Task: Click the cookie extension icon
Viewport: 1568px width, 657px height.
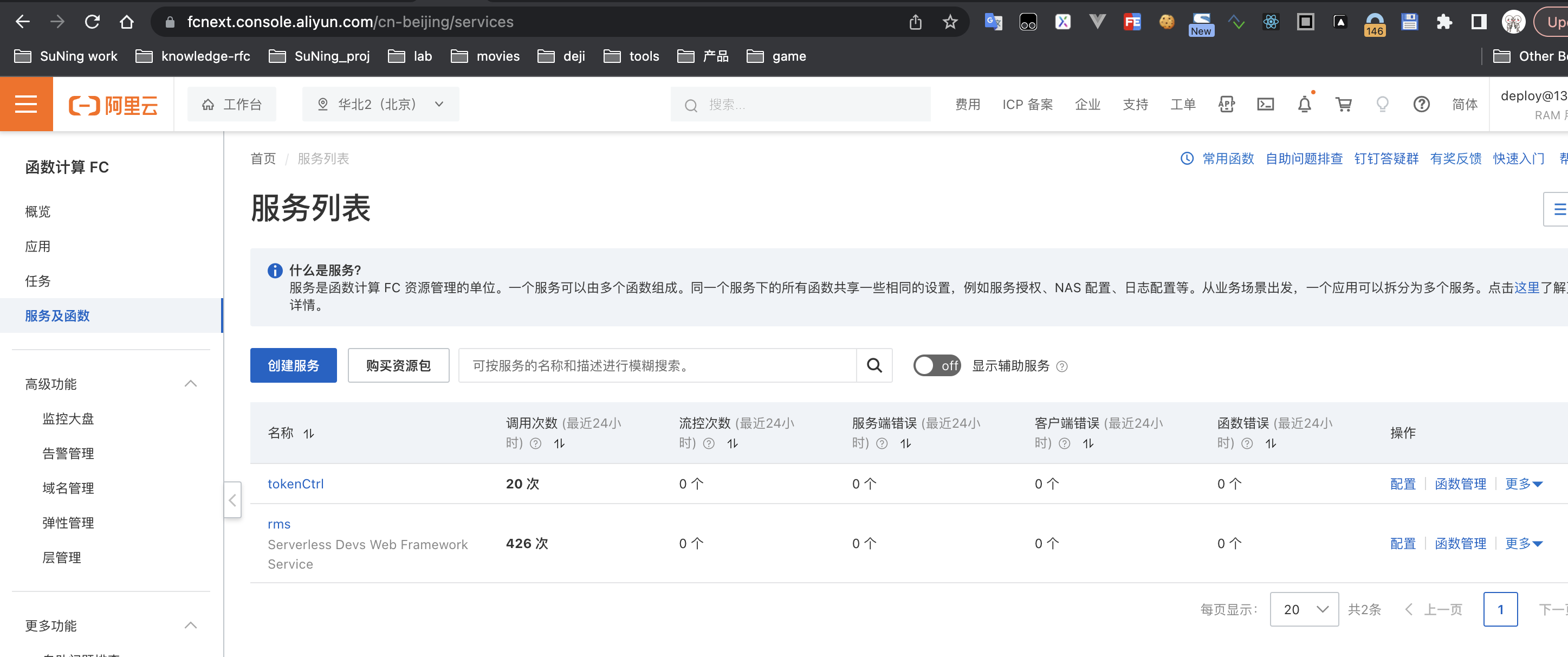Action: pos(1167,23)
